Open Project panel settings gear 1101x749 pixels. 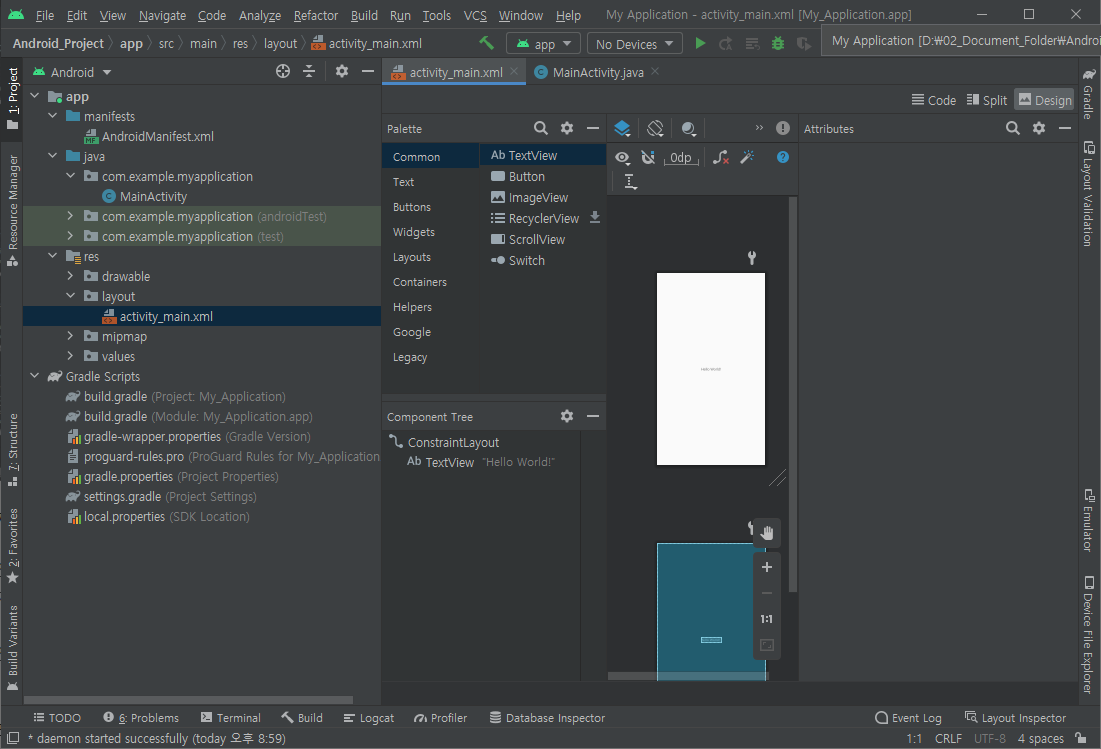(341, 72)
